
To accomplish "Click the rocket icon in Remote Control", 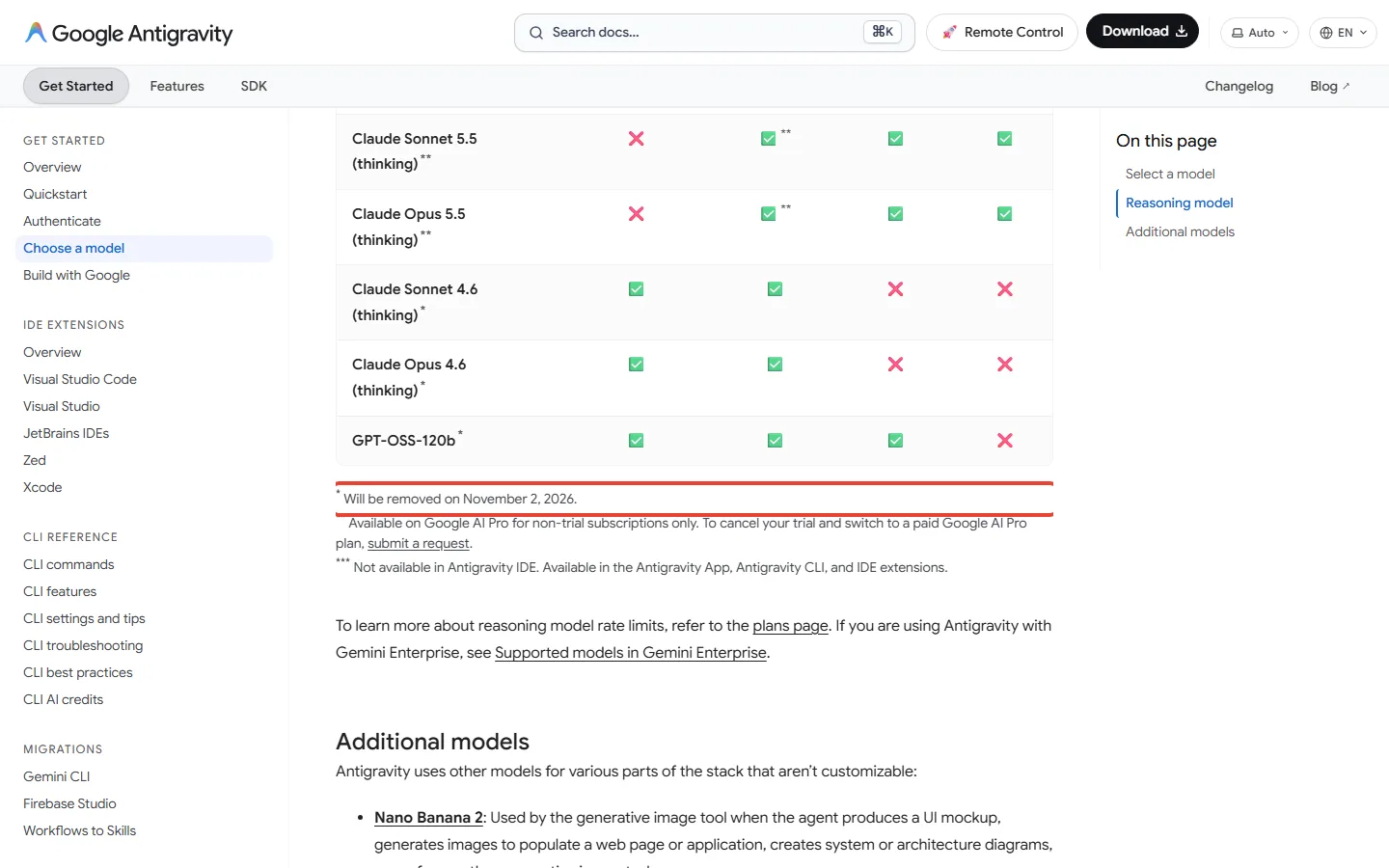I will point(949,33).
